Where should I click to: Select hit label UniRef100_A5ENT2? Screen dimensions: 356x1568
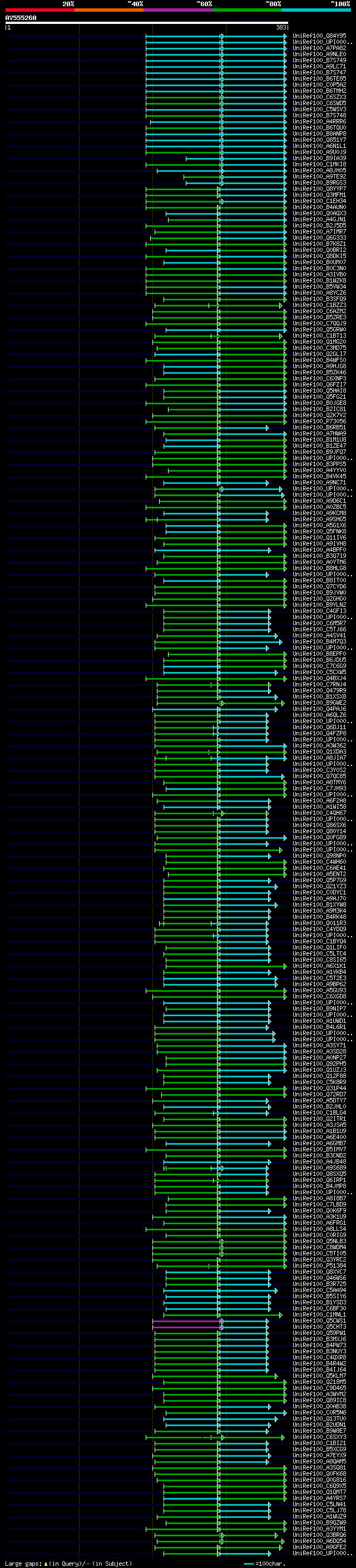[319, 874]
